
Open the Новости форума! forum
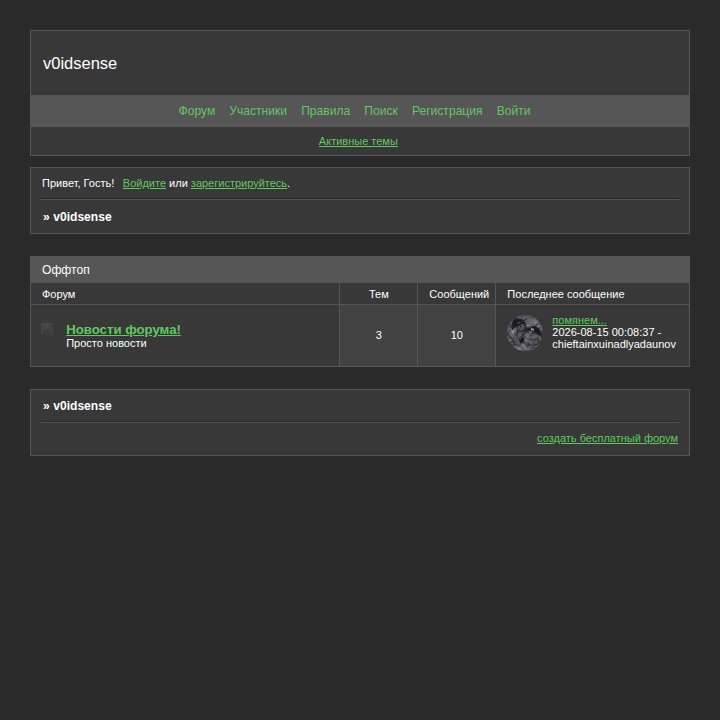124,330
